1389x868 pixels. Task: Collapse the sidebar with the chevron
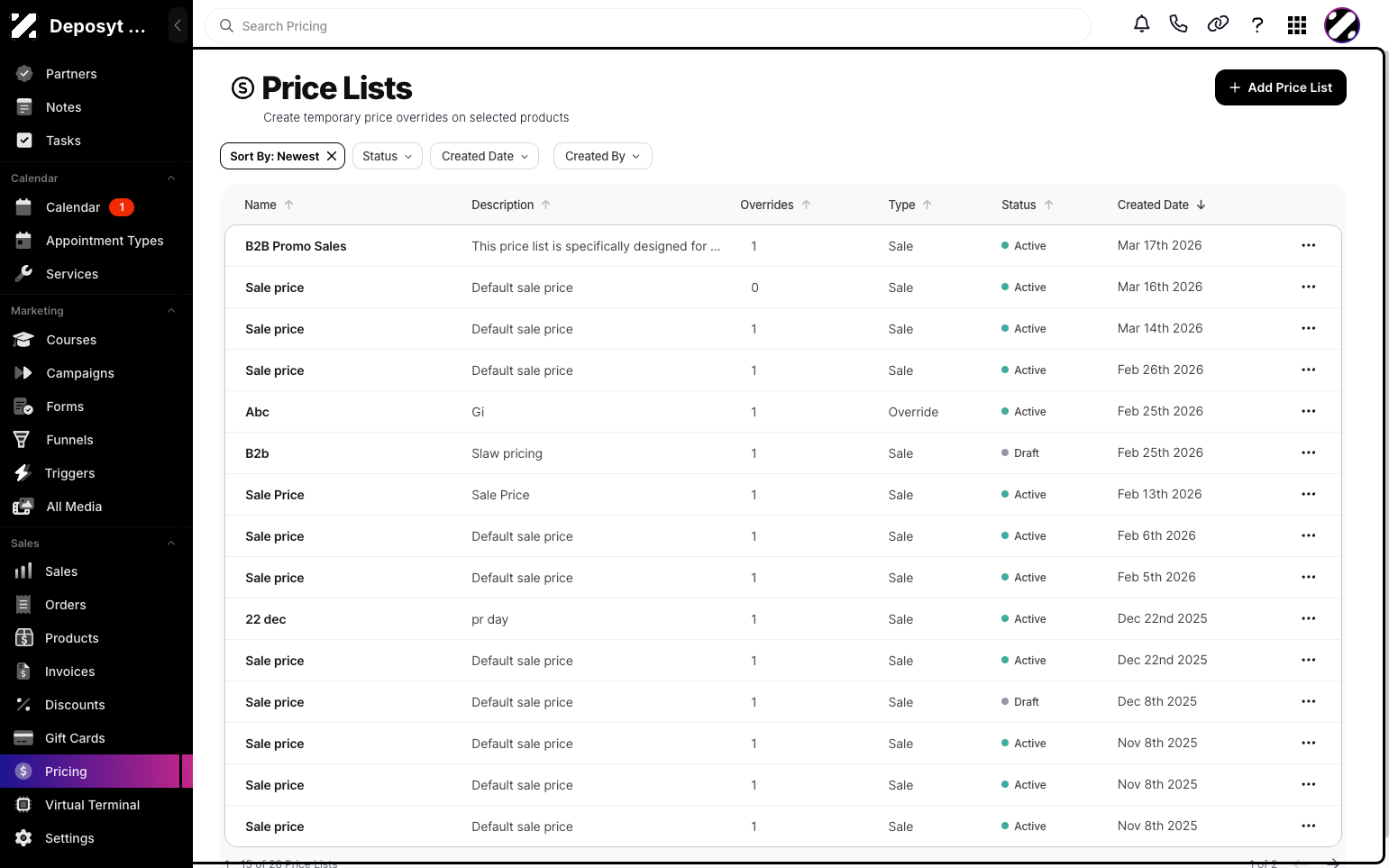pos(178,25)
